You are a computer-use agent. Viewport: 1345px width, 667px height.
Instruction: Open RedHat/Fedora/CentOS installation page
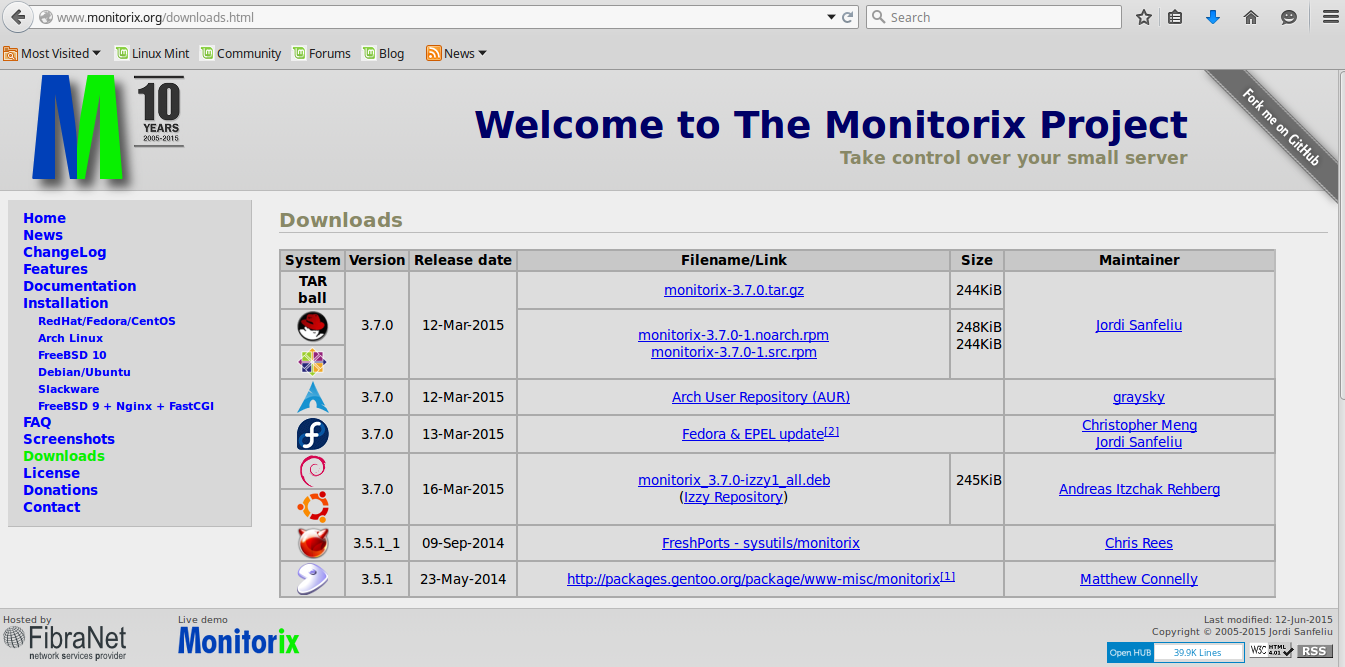tap(106, 321)
